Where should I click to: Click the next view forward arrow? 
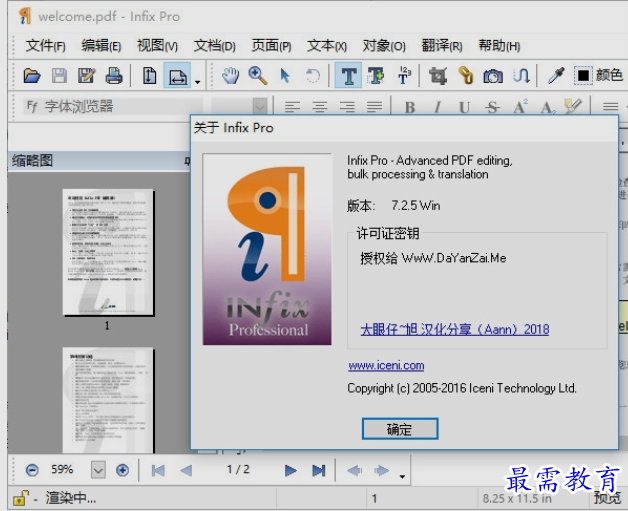[382, 470]
